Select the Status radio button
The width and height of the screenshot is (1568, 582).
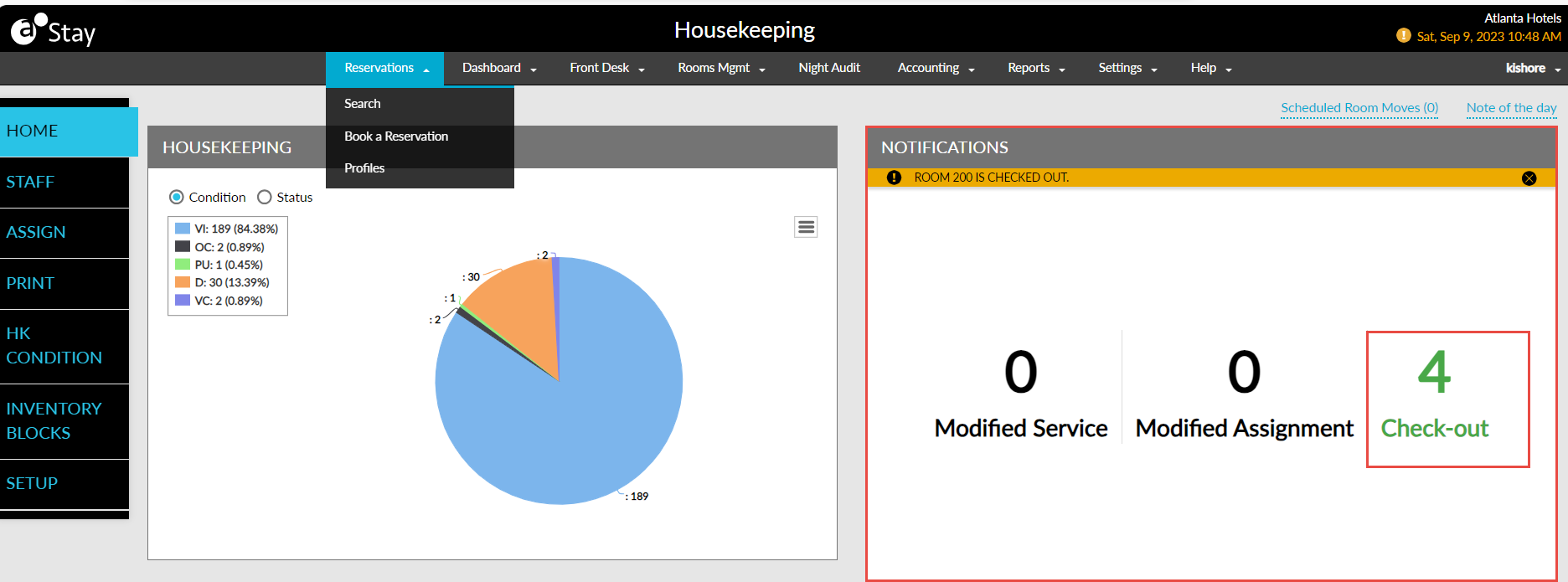(265, 198)
